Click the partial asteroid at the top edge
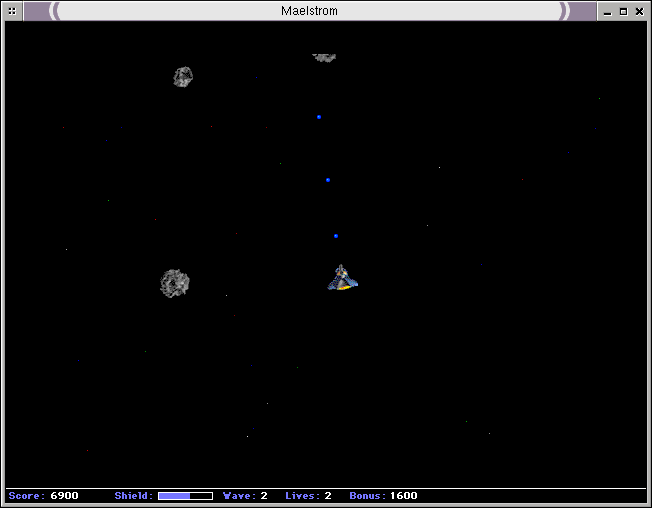652x508 pixels. (323, 57)
